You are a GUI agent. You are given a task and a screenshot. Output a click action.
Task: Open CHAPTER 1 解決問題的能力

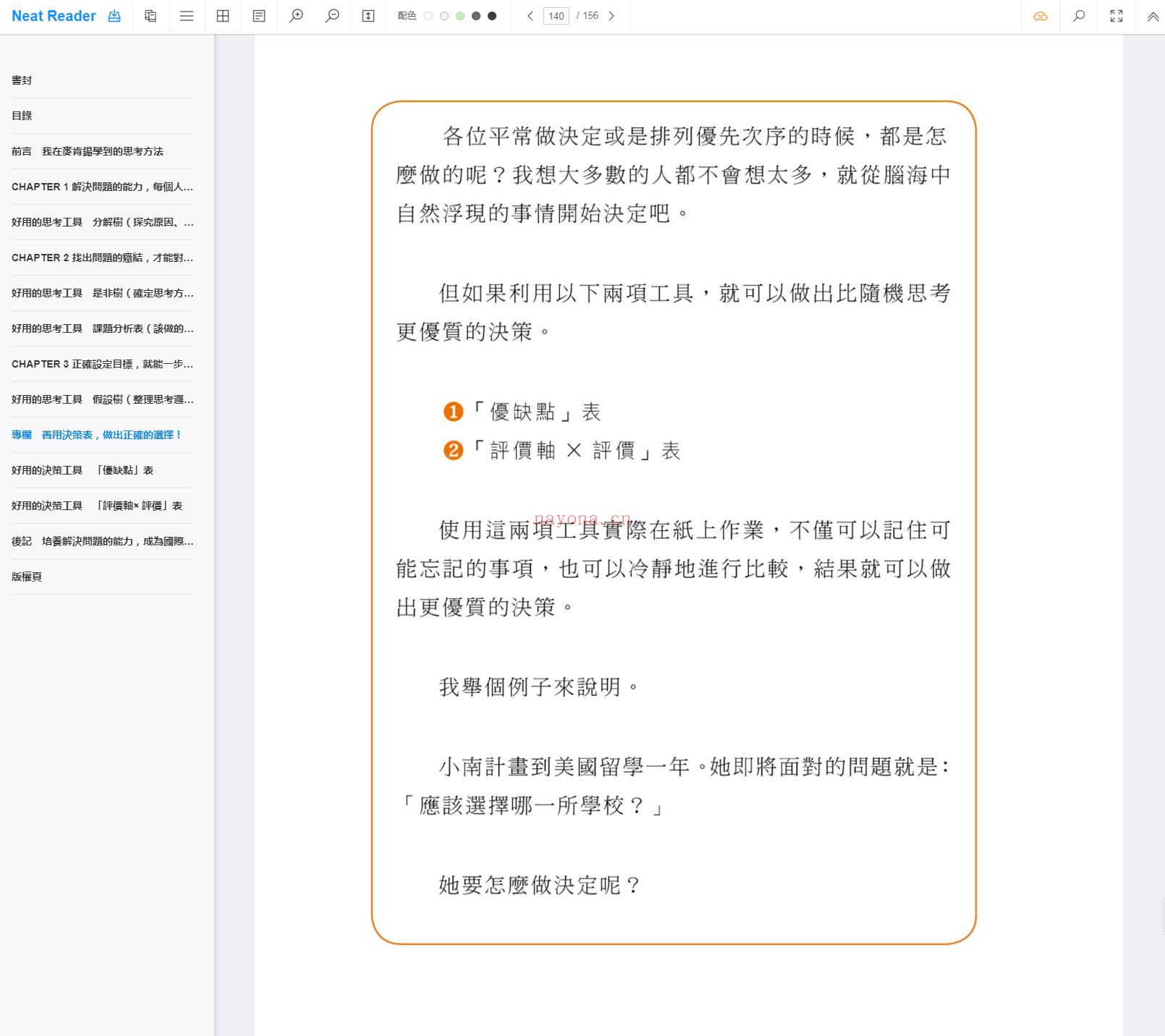point(103,187)
